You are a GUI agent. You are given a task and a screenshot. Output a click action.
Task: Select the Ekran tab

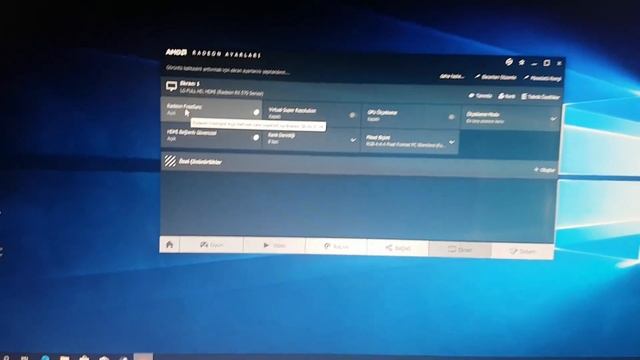[460, 249]
